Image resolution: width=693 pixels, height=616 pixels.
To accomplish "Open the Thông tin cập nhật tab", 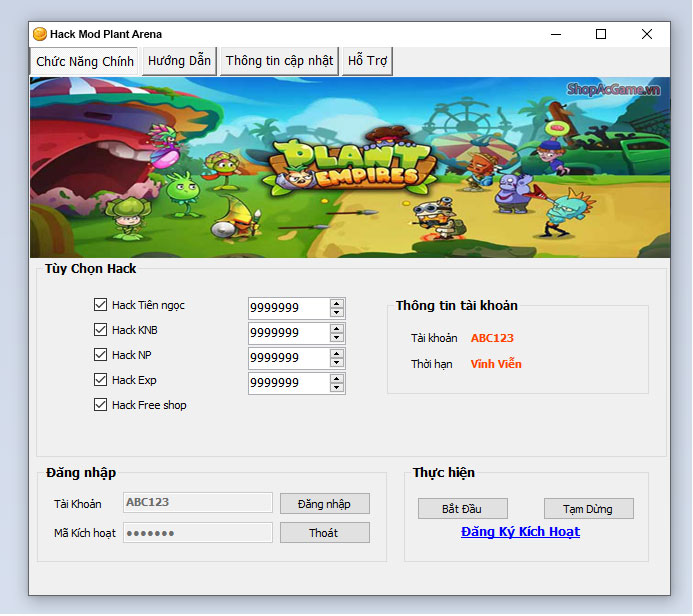I will pos(279,61).
